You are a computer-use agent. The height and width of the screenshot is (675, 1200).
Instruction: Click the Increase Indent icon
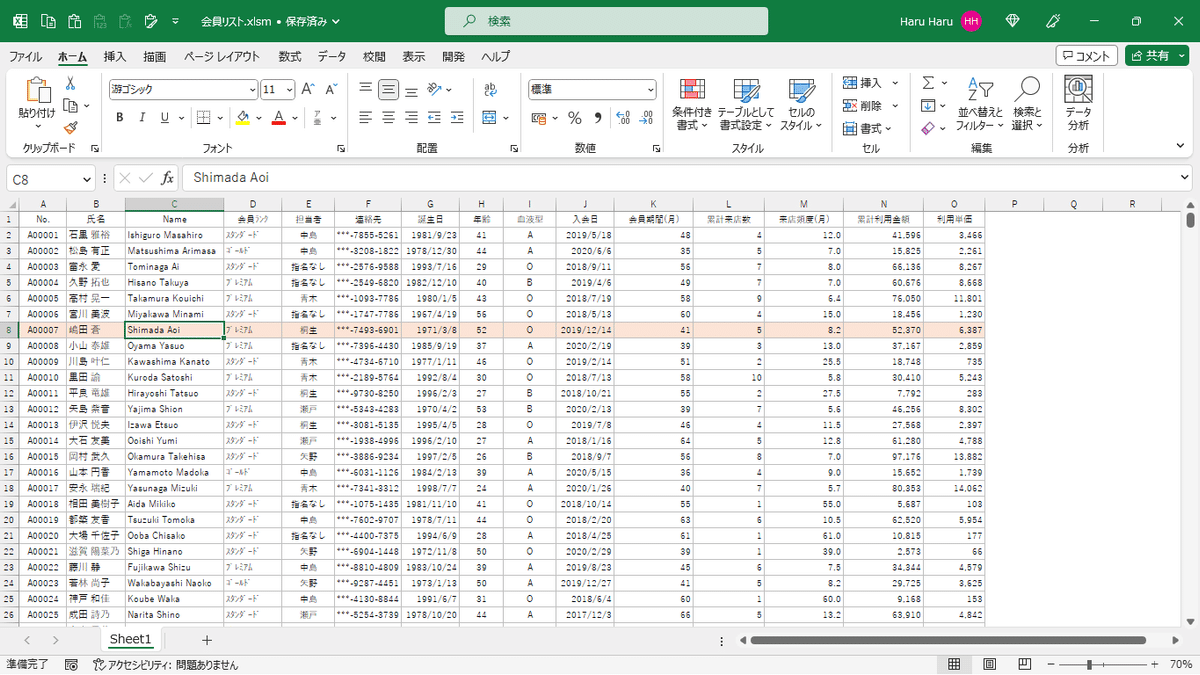pyautogui.click(x=456, y=118)
